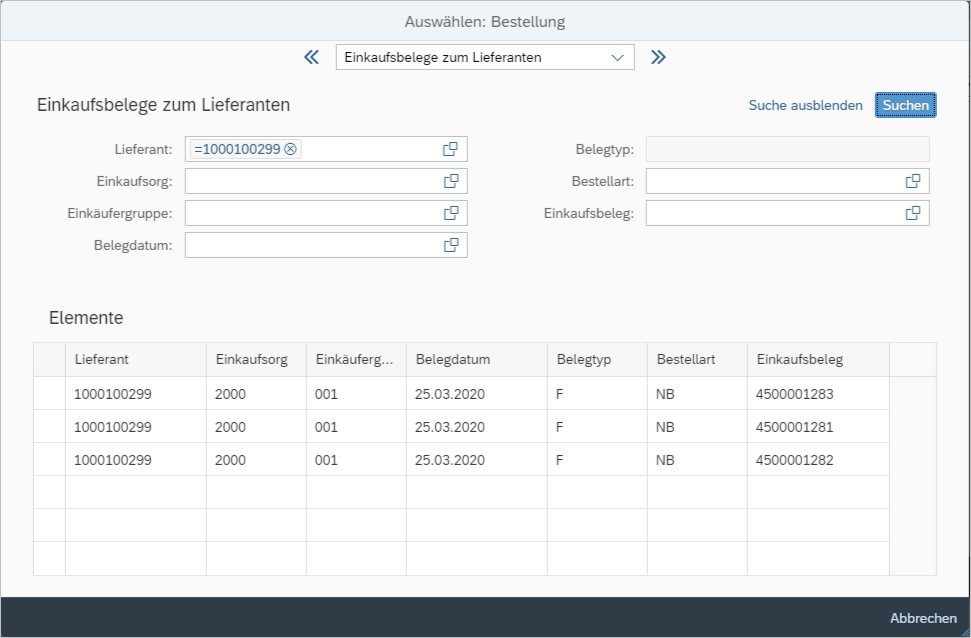This screenshot has width=971, height=638.
Task: Open value help icon for Belegdatum
Action: (450, 245)
